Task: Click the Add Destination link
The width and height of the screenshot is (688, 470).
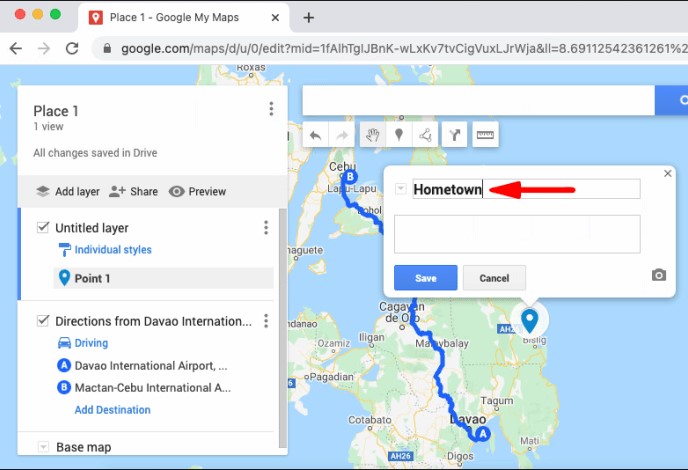Action: click(112, 410)
